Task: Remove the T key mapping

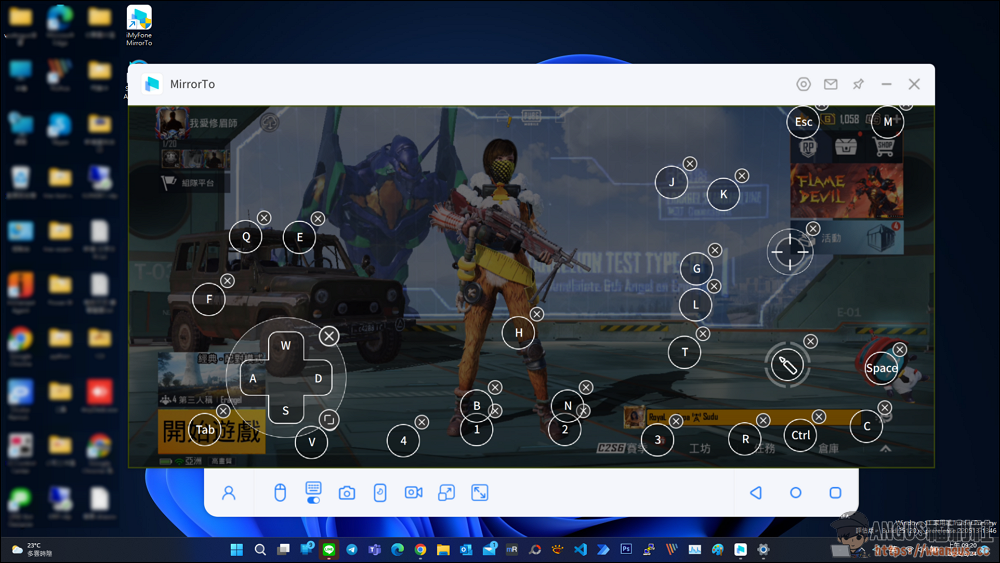Action: (x=703, y=333)
